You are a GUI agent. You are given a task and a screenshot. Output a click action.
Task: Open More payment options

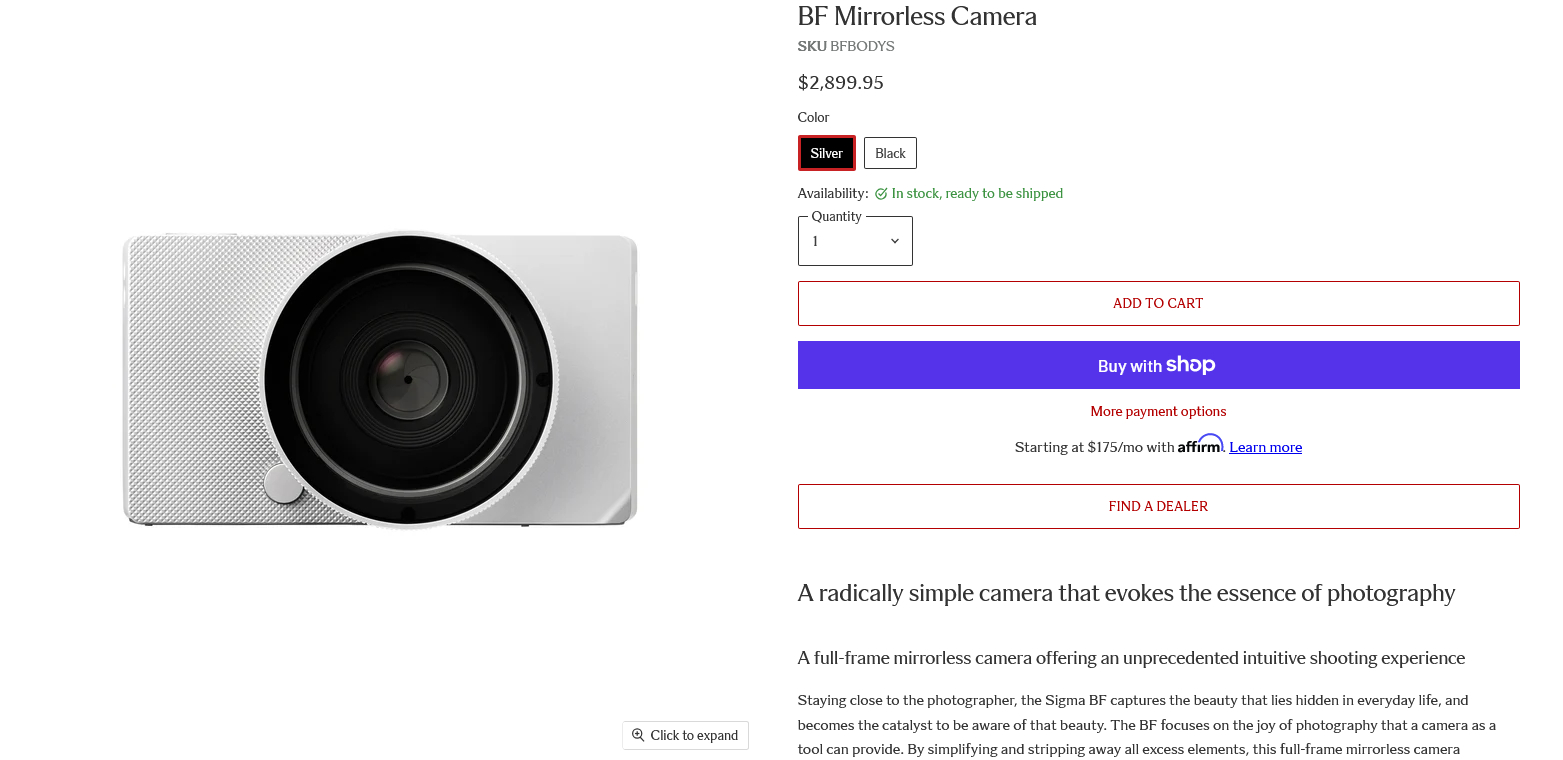[x=1158, y=411]
